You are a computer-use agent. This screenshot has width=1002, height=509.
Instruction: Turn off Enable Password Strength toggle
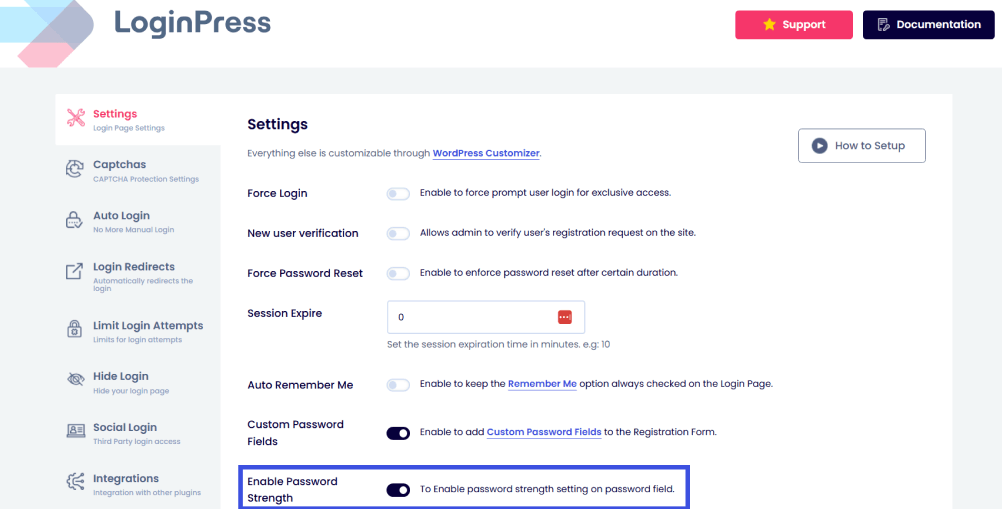point(398,490)
